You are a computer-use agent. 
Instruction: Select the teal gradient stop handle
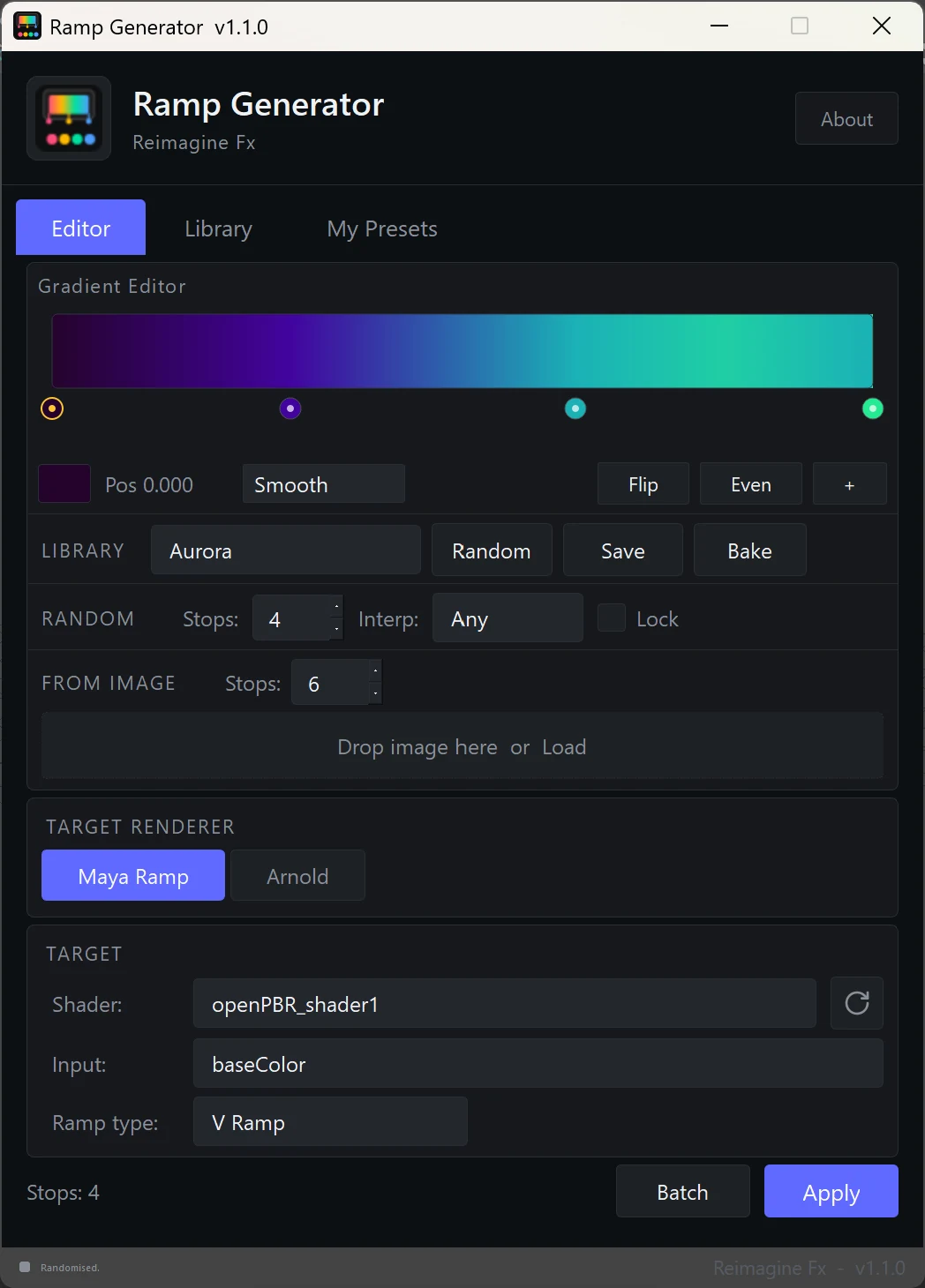pos(575,408)
